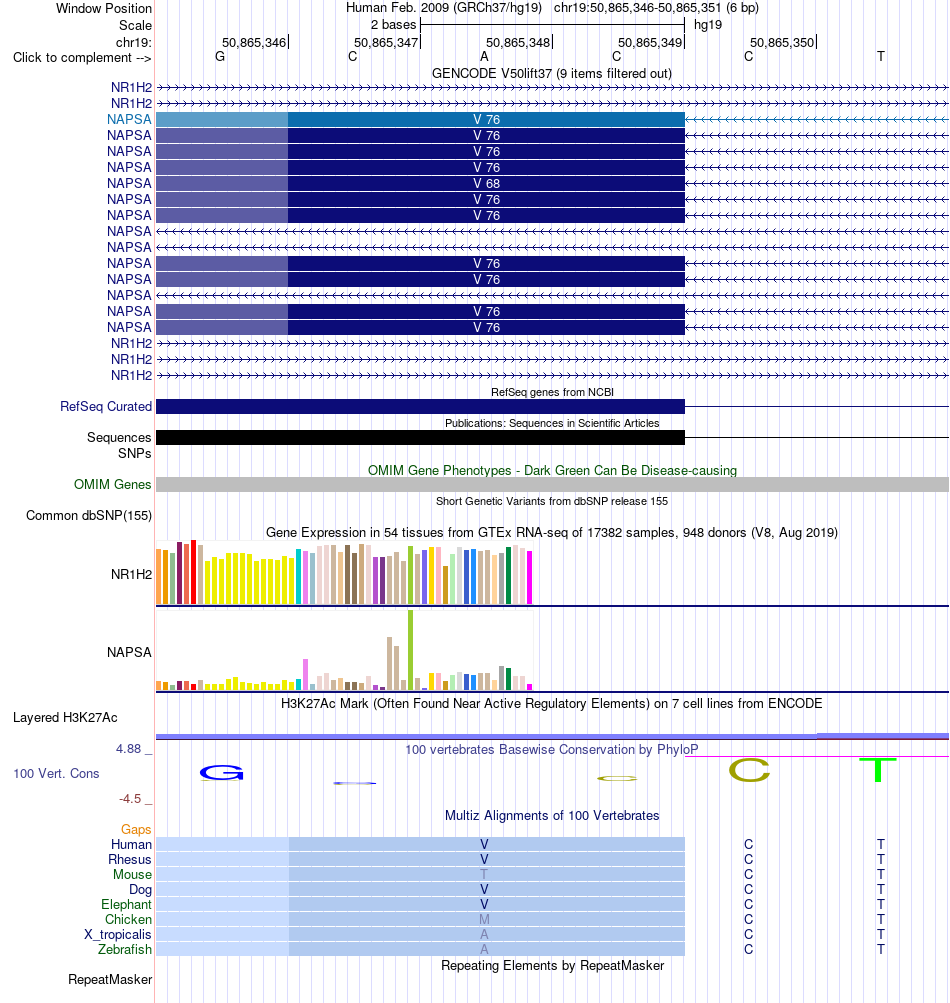Click the tallest green bar in NAPSA expression chart
This screenshot has height=1003, width=950.
point(411,650)
